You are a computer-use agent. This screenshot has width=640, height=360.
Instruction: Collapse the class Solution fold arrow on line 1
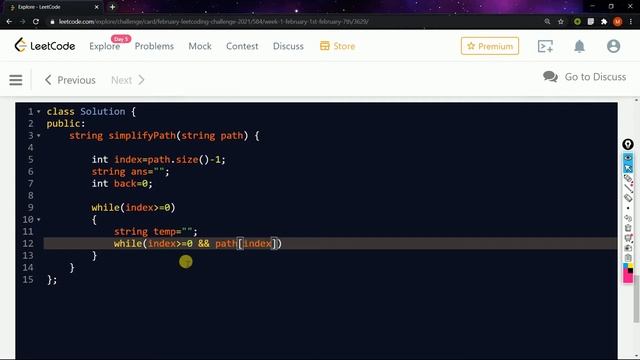pos(39,111)
